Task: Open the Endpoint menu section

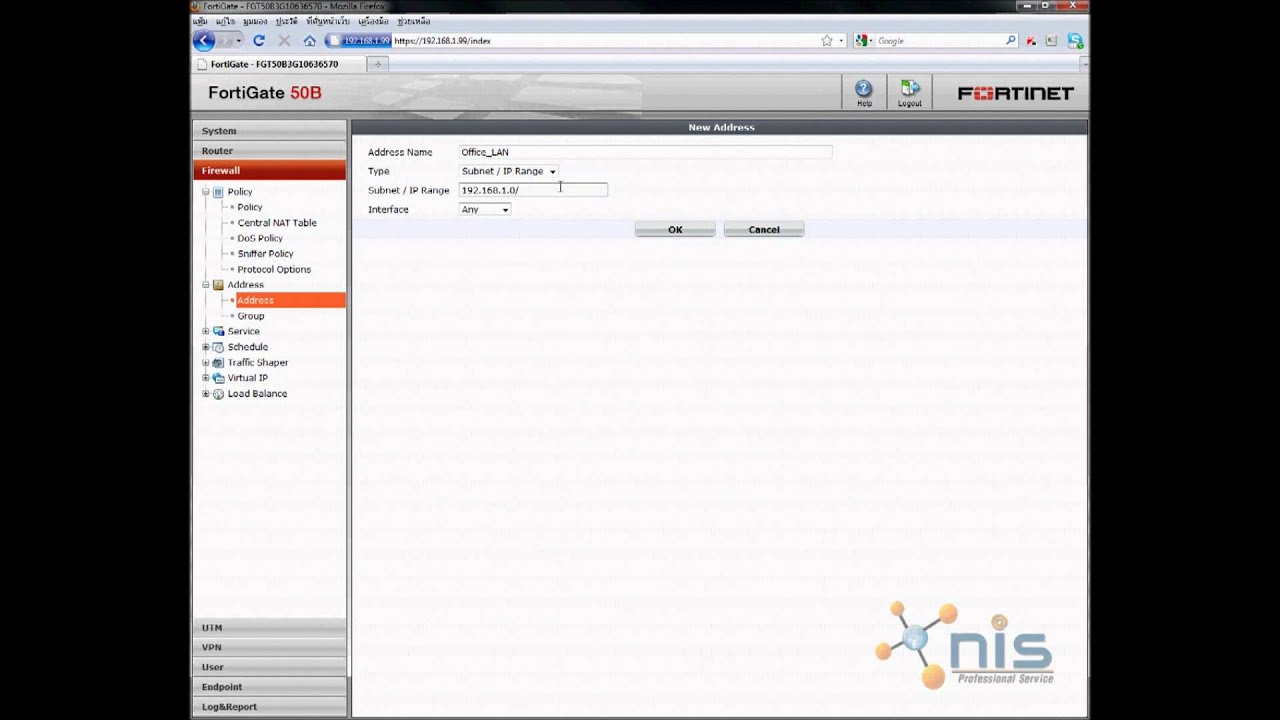Action: pyautogui.click(x=269, y=687)
